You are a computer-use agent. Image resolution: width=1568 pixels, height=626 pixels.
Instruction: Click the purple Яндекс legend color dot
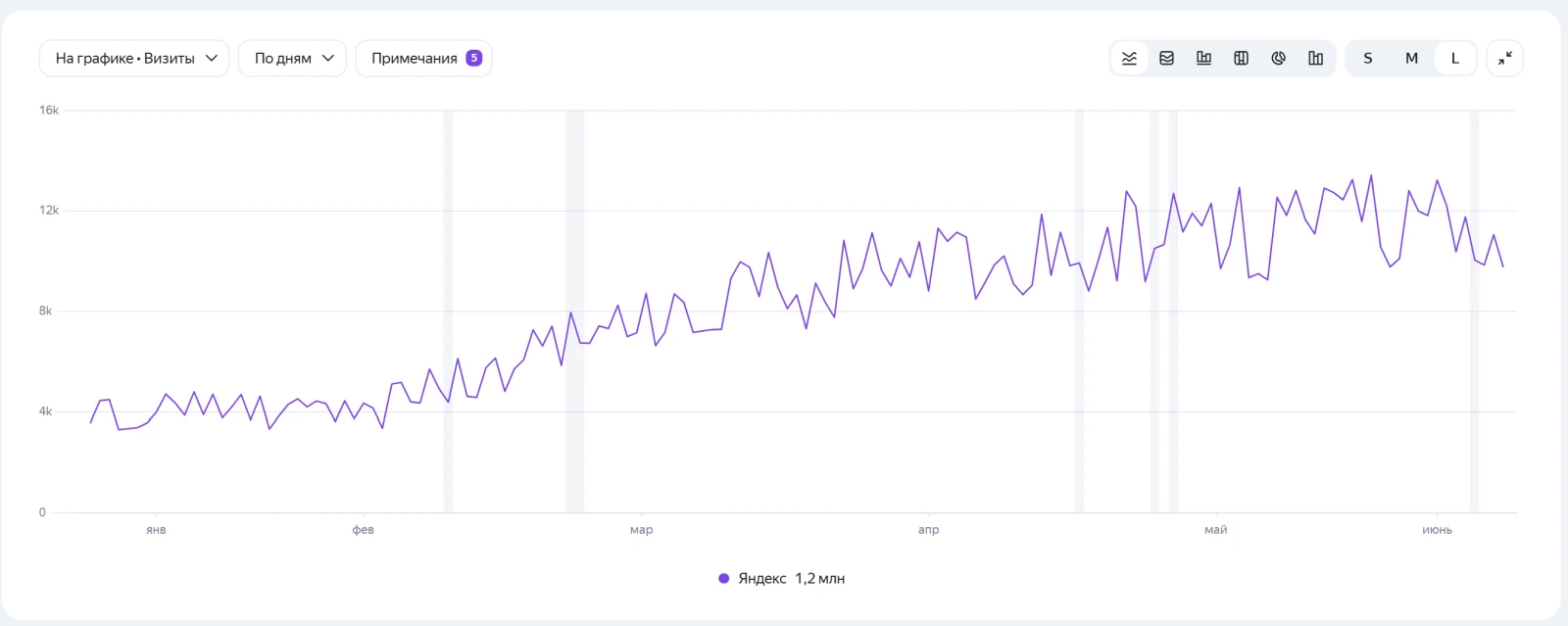(723, 579)
